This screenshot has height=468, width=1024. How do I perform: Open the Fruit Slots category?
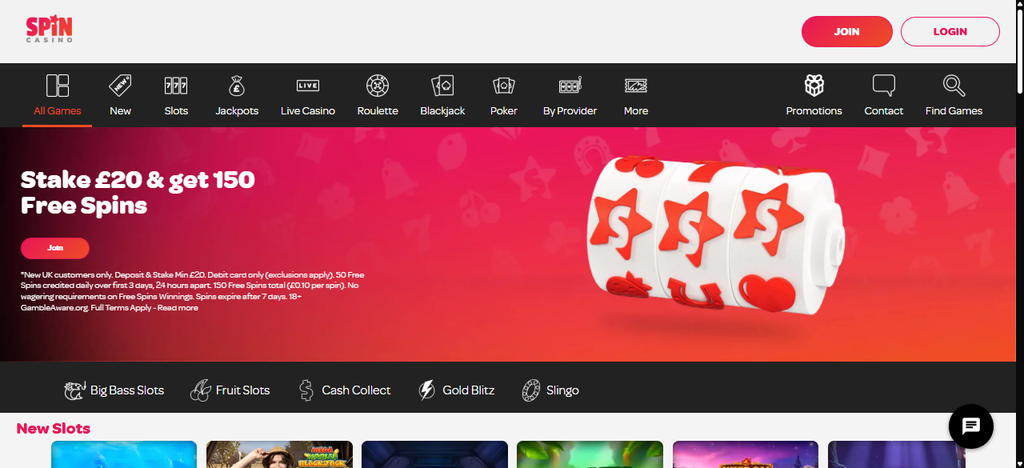229,390
